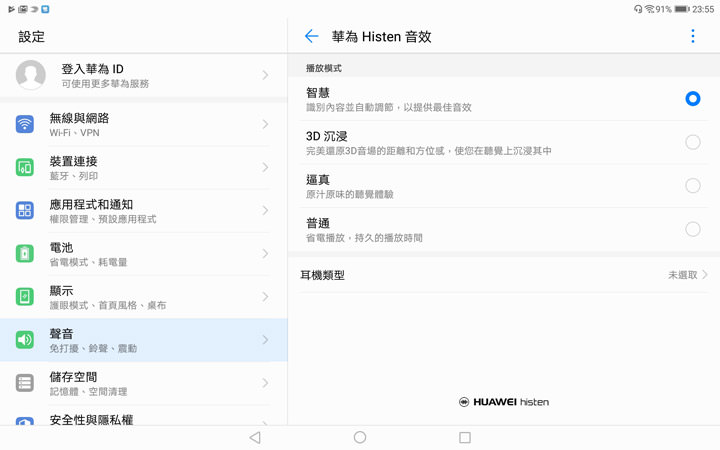Open 聲音 settings
Viewport: 720px width, 450px height.
(x=144, y=340)
